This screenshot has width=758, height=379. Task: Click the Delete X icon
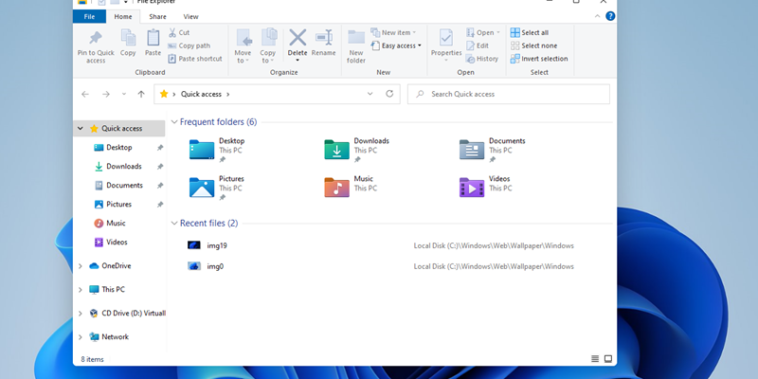pyautogui.click(x=298, y=37)
